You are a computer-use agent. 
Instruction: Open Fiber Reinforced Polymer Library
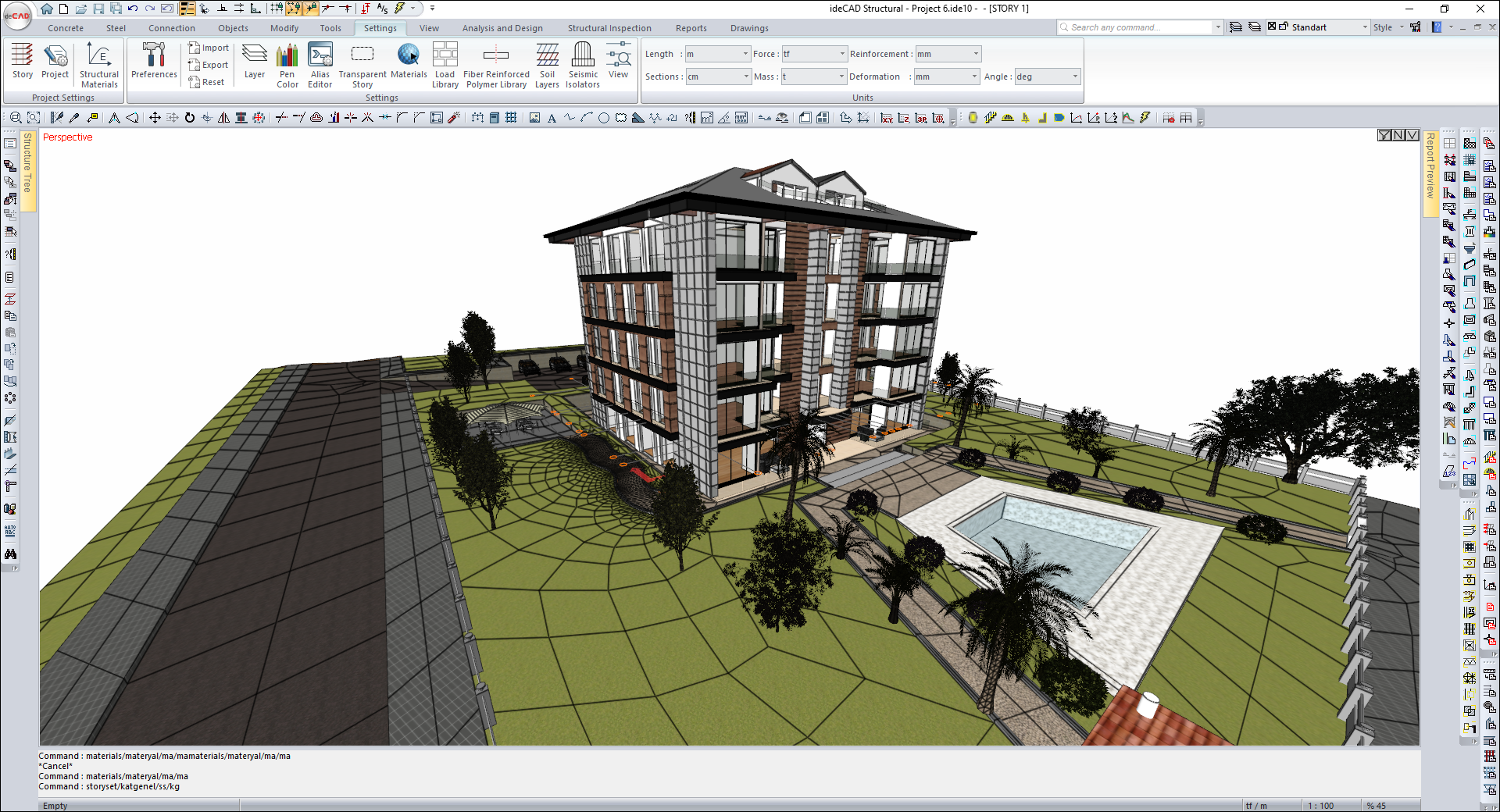[x=496, y=66]
